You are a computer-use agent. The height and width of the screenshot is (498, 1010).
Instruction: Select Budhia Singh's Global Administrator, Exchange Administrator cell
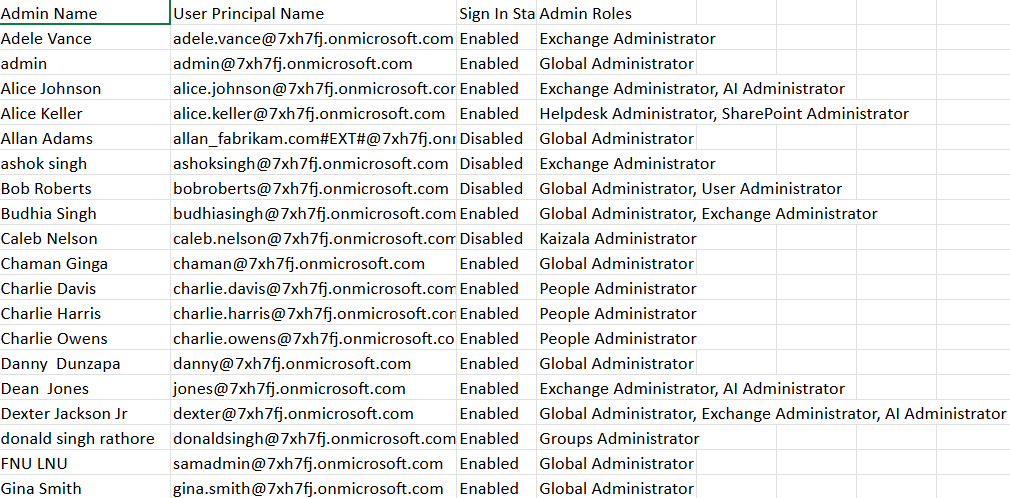[708, 214]
